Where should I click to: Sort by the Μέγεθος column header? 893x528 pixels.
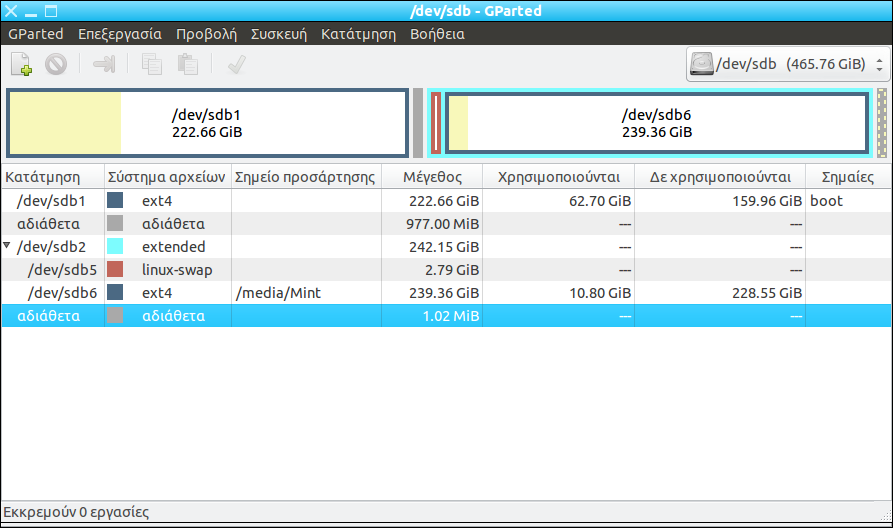[431, 177]
